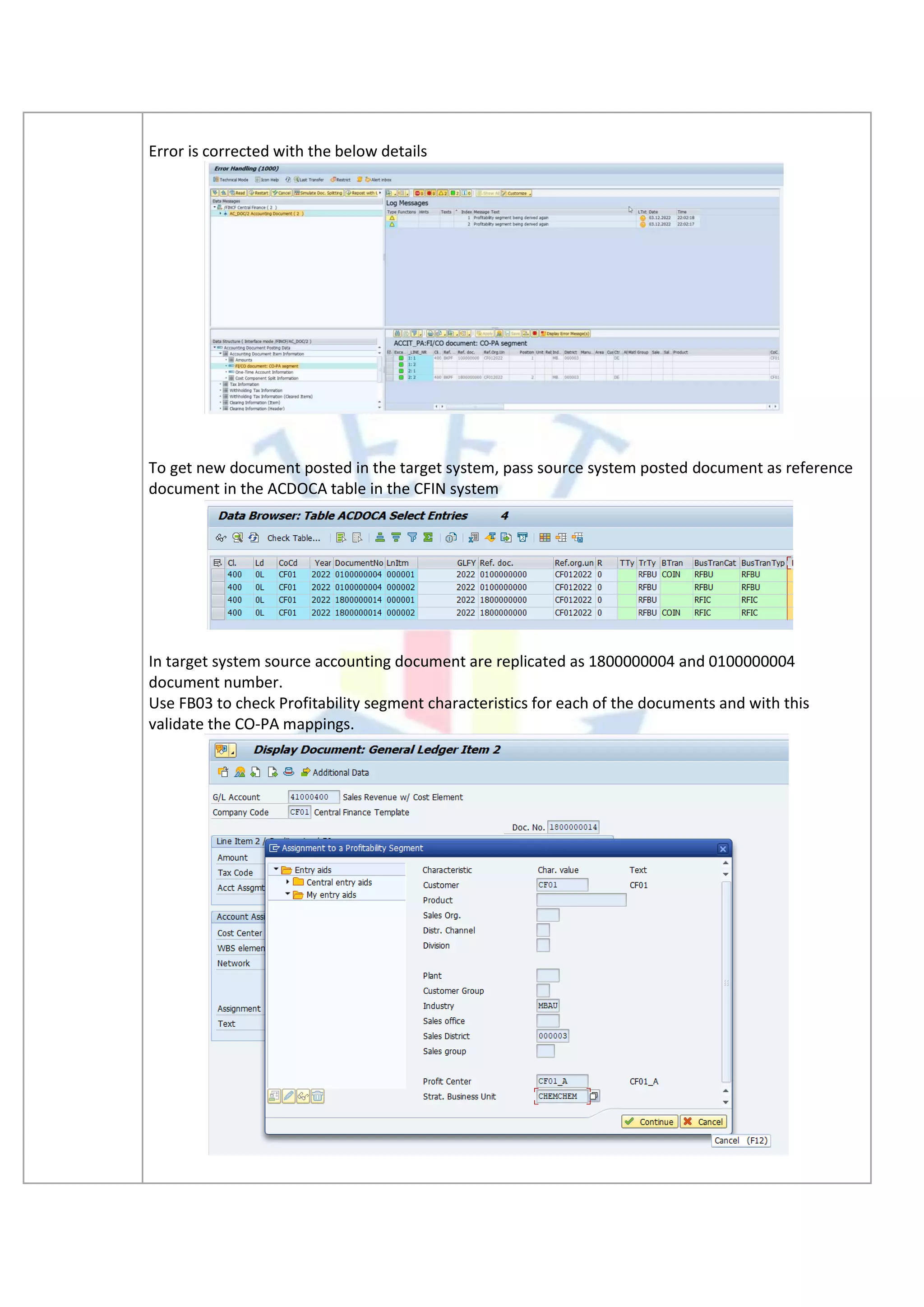The image size is (924, 1307).
Task: Collapse Accounting Document Item Information node
Action: 221,353
